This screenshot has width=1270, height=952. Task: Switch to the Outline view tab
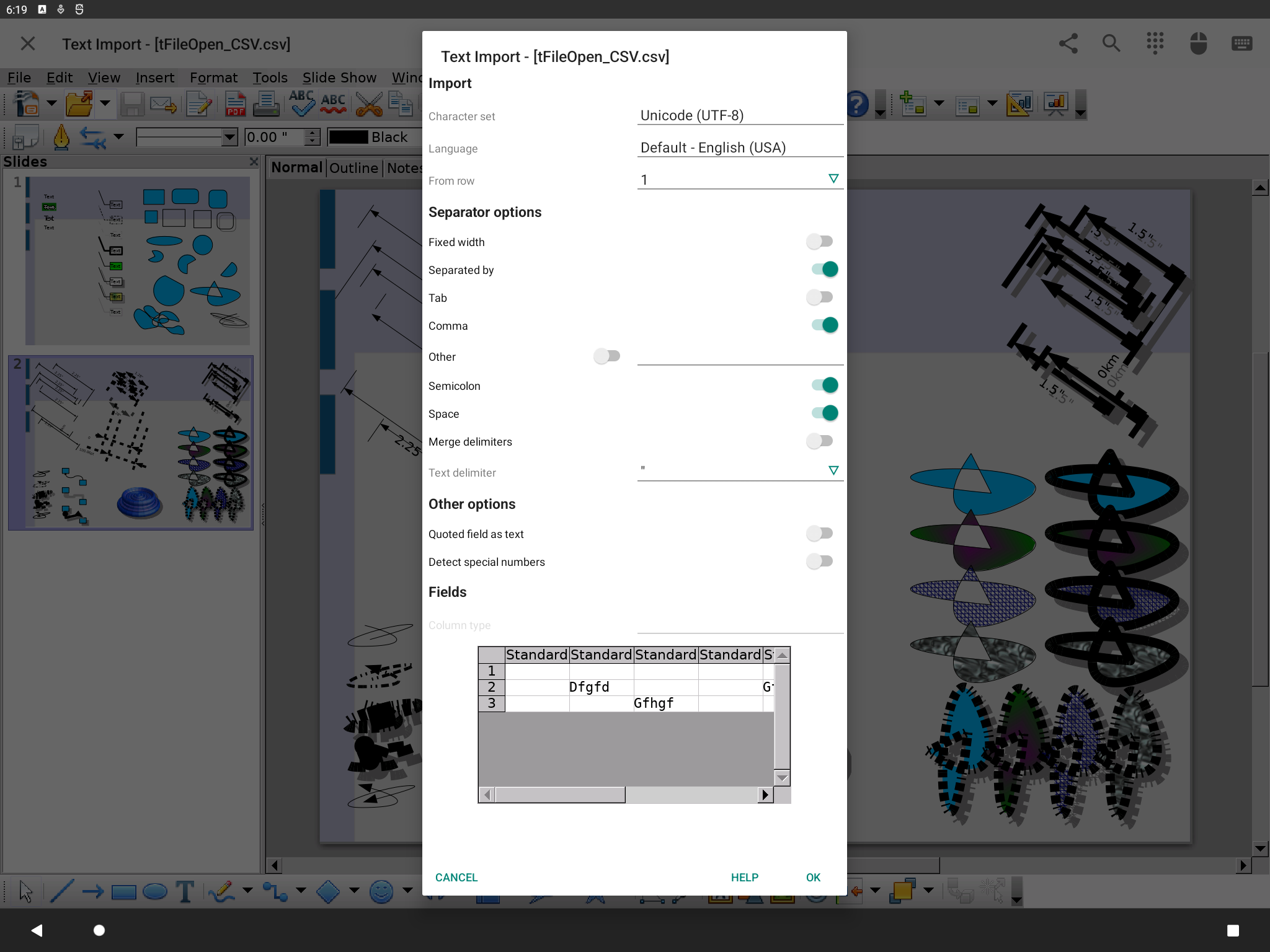(x=353, y=168)
